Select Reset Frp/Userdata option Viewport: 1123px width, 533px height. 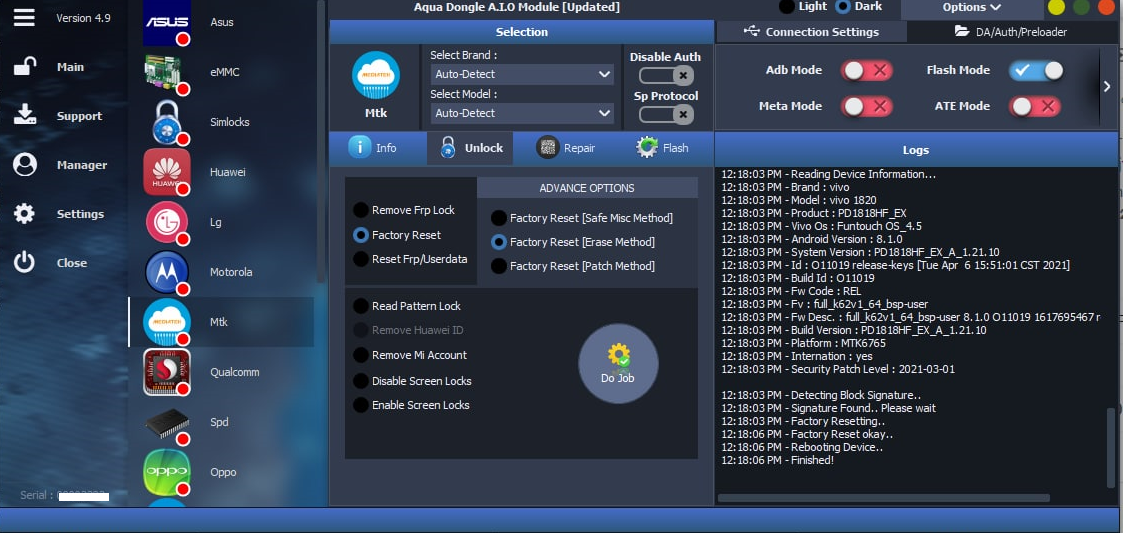coord(361,259)
